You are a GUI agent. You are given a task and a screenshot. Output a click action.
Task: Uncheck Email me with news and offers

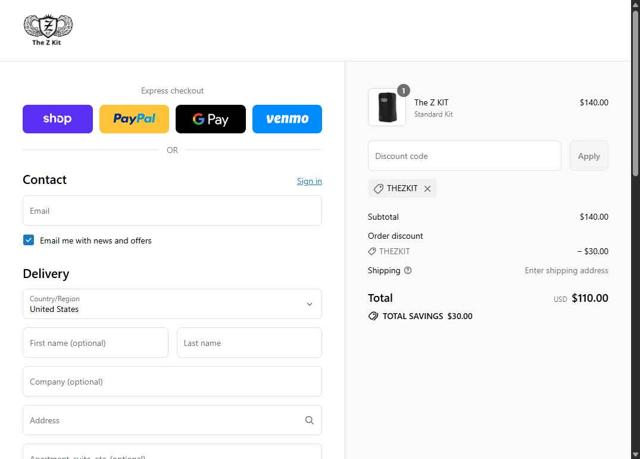point(29,240)
